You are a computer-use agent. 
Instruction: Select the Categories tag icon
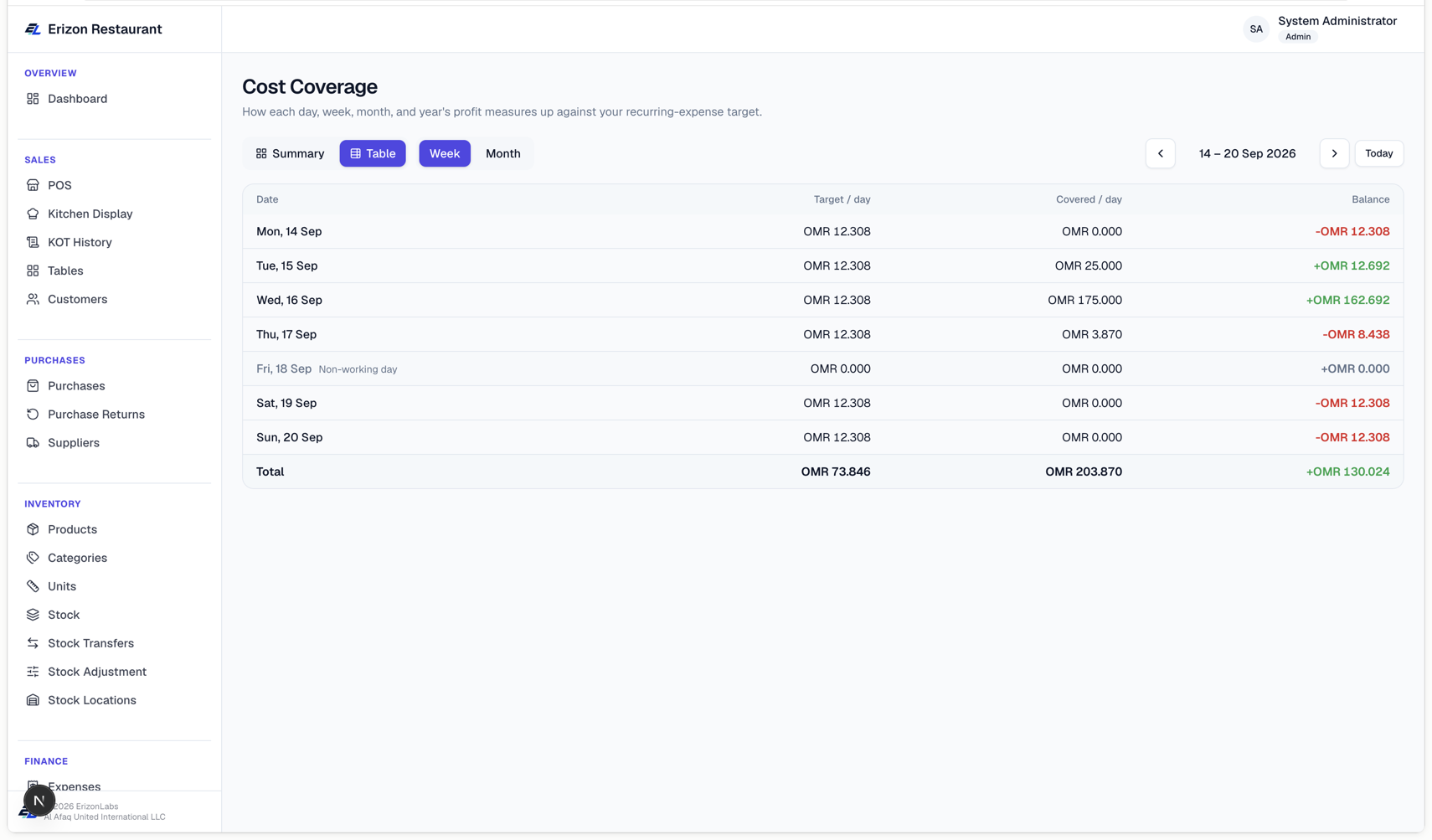pyautogui.click(x=33, y=558)
